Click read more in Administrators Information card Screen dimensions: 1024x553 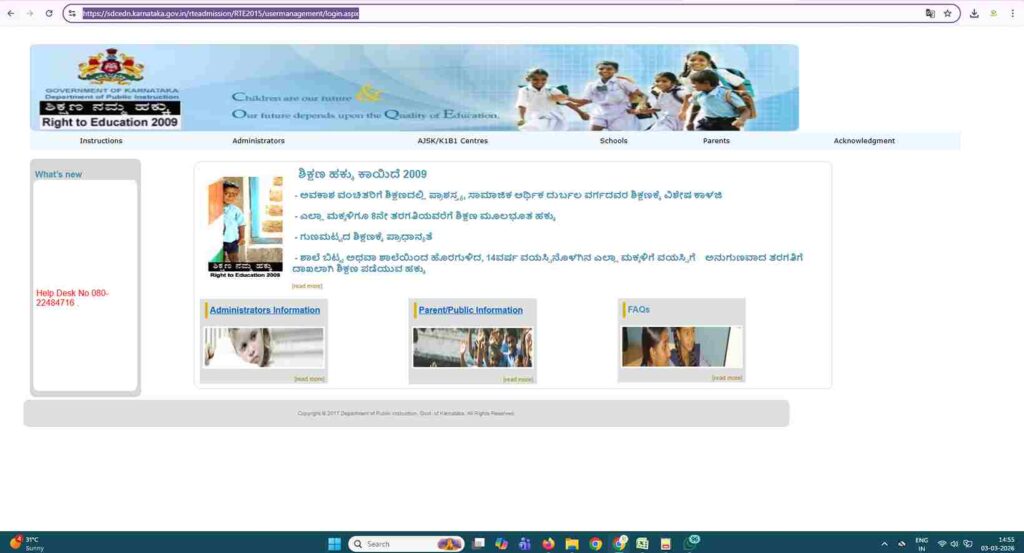309,379
